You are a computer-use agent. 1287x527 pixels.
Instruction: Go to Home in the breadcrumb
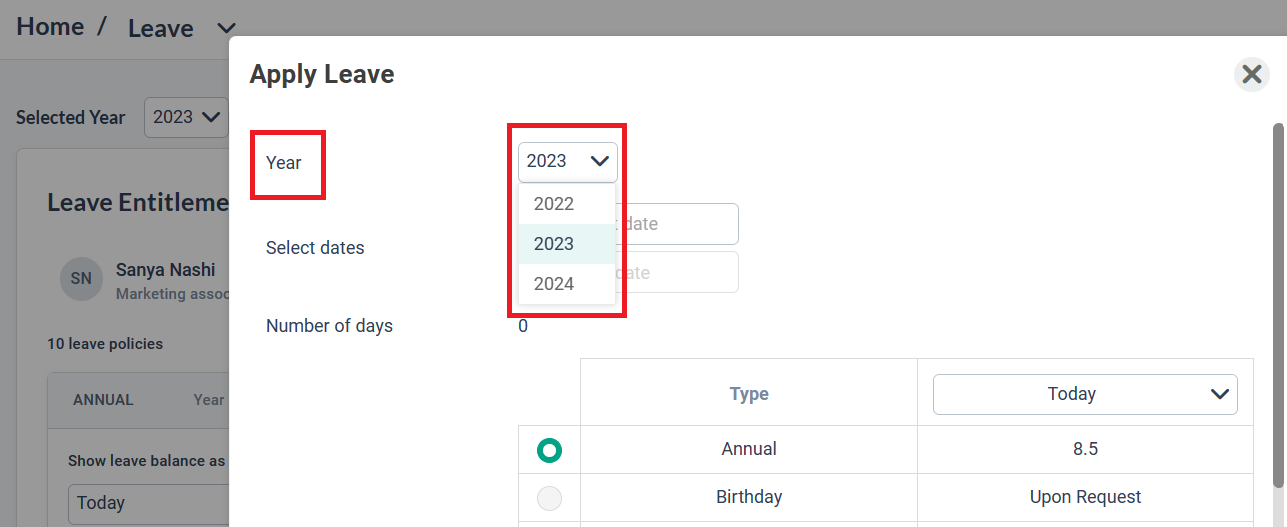[x=50, y=27]
